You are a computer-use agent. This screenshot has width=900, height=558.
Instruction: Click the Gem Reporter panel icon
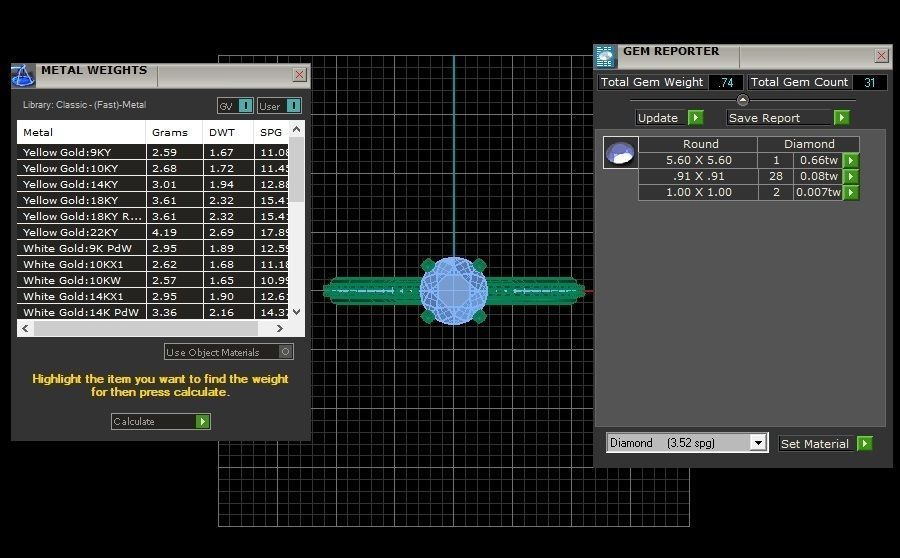click(x=605, y=56)
